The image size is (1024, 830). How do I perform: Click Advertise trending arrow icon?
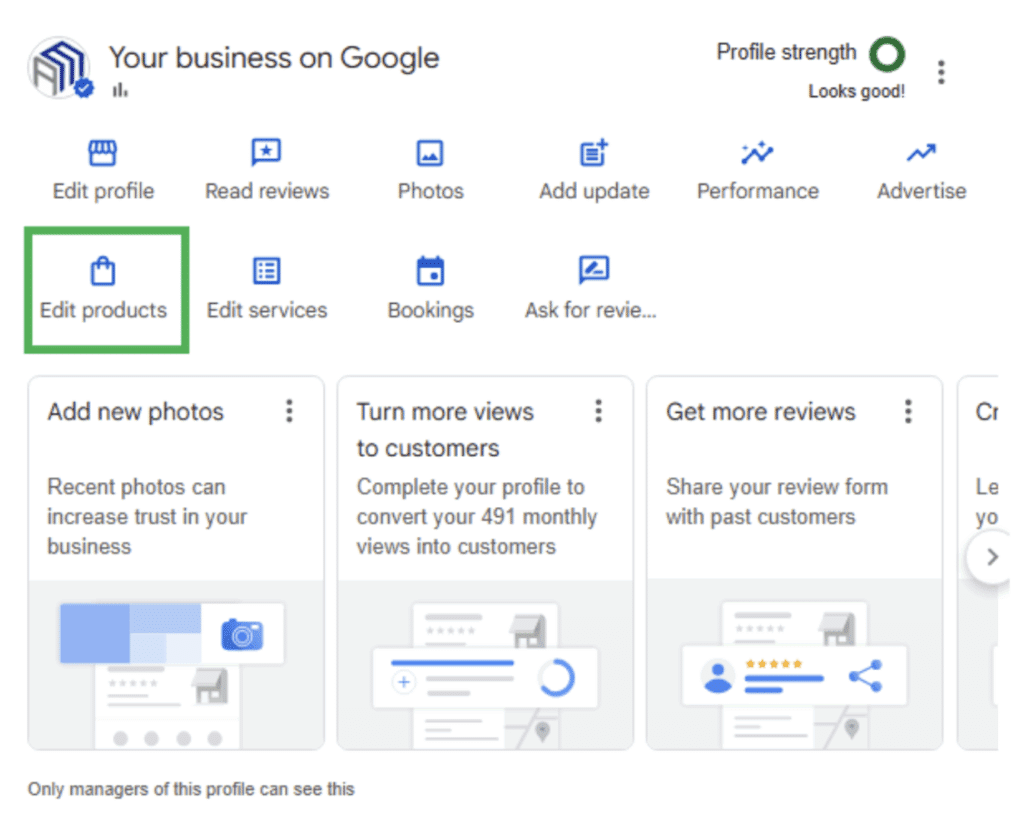921,153
